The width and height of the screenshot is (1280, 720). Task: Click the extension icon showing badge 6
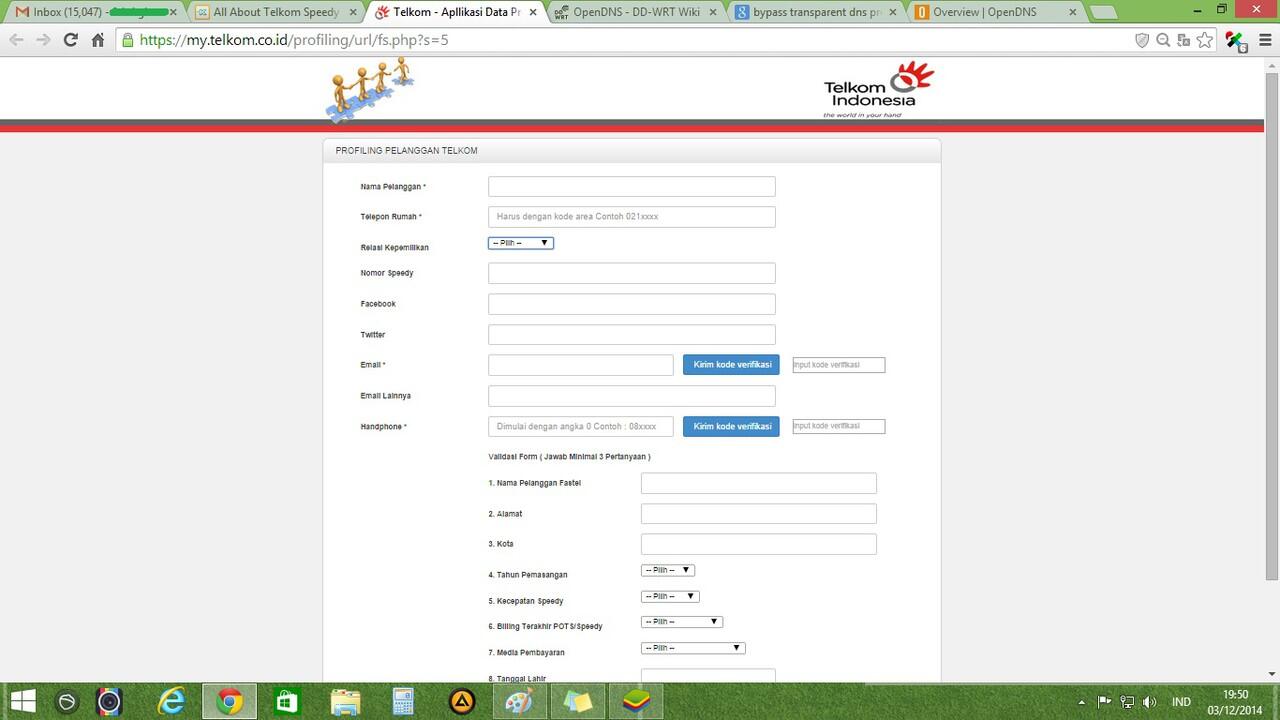coord(1235,42)
